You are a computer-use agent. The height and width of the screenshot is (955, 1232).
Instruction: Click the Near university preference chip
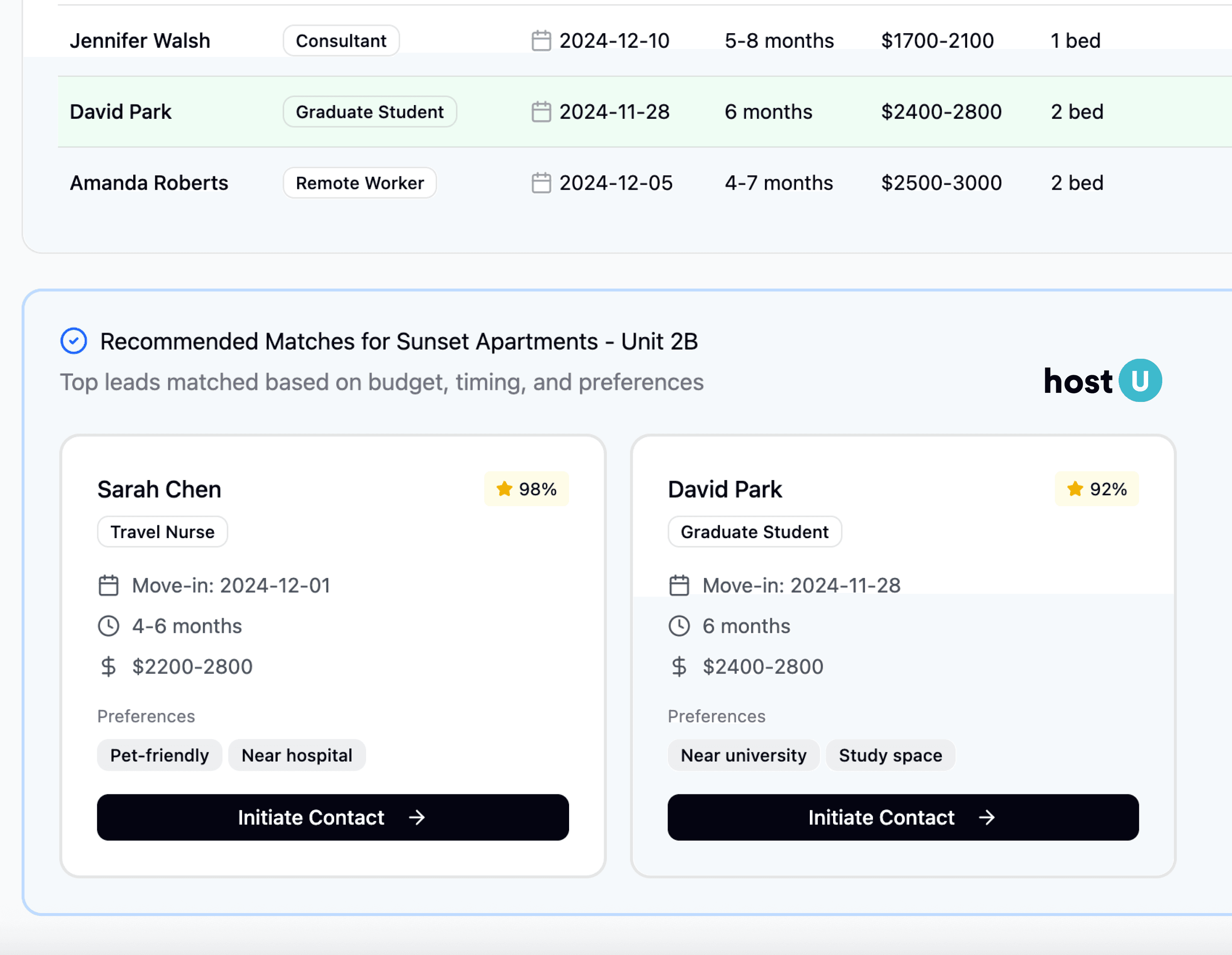[743, 755]
